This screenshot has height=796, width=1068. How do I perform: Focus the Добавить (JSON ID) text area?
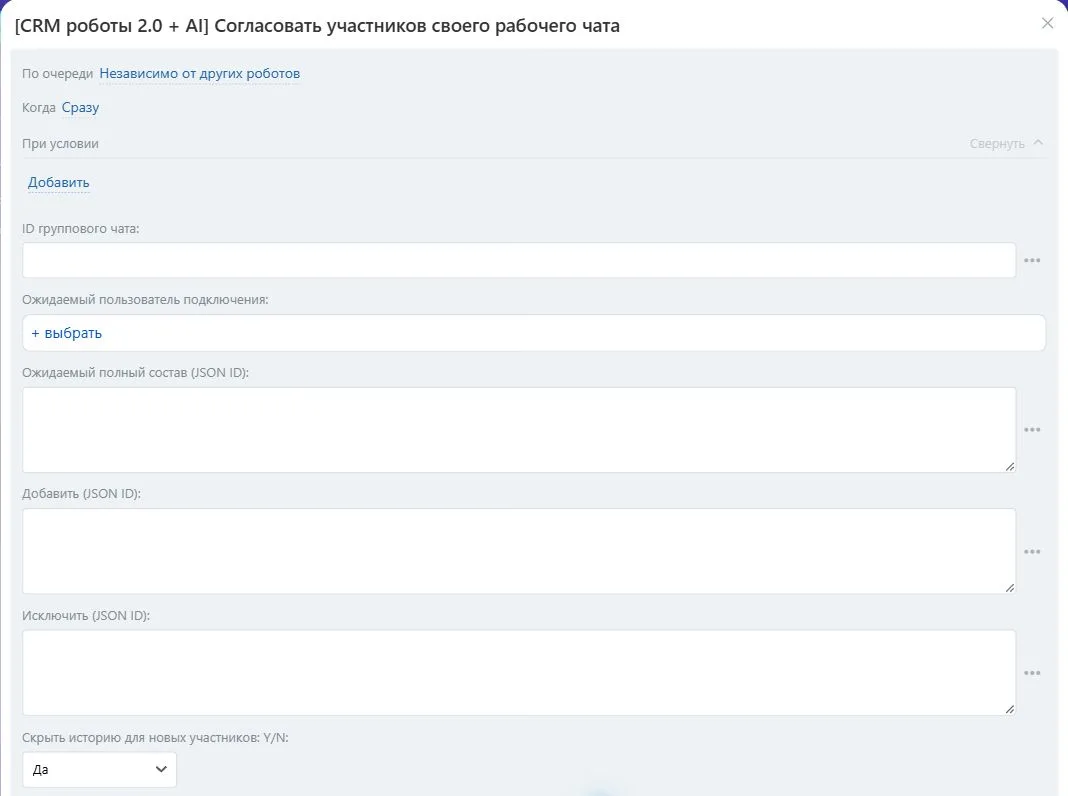click(519, 551)
